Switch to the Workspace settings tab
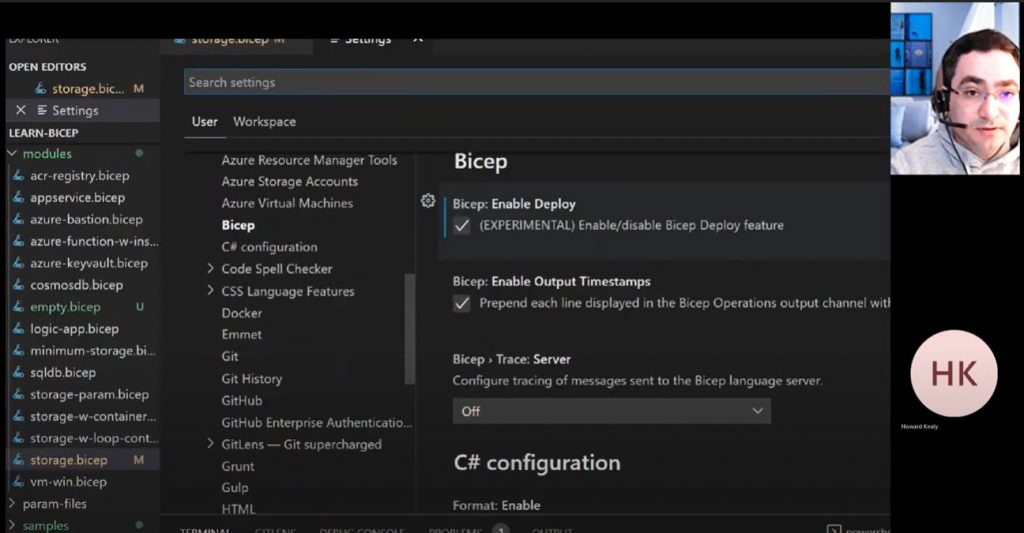1024x533 pixels. coord(264,122)
